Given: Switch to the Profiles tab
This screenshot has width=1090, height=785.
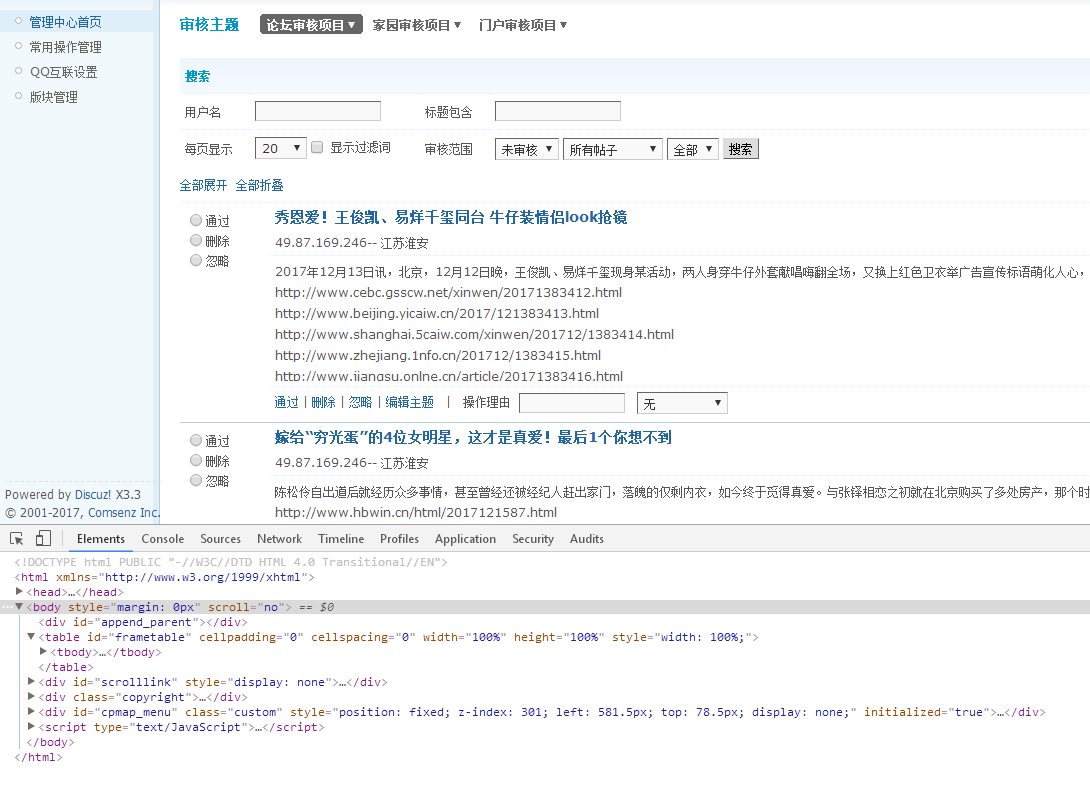Looking at the screenshot, I should 399,539.
